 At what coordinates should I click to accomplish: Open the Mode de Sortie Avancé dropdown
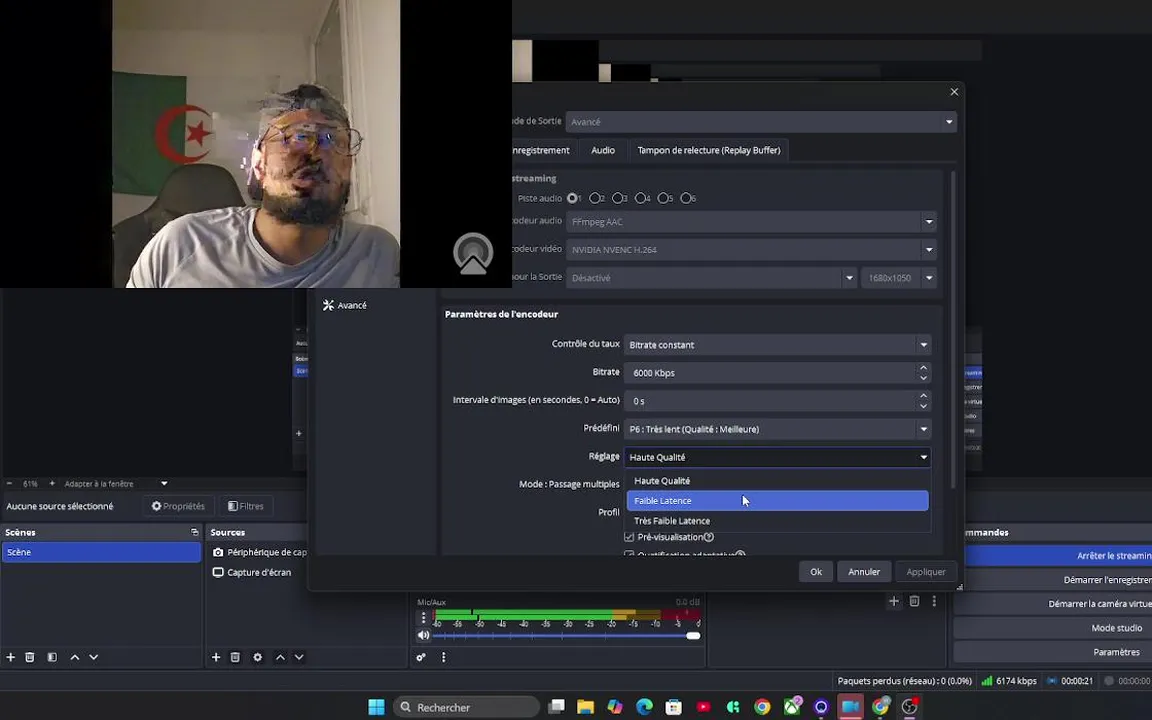coord(761,122)
